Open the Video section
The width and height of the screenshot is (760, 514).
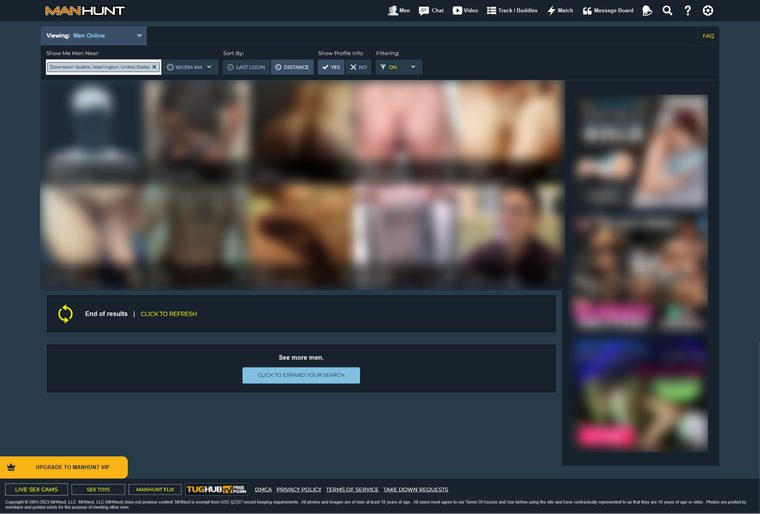tap(465, 10)
